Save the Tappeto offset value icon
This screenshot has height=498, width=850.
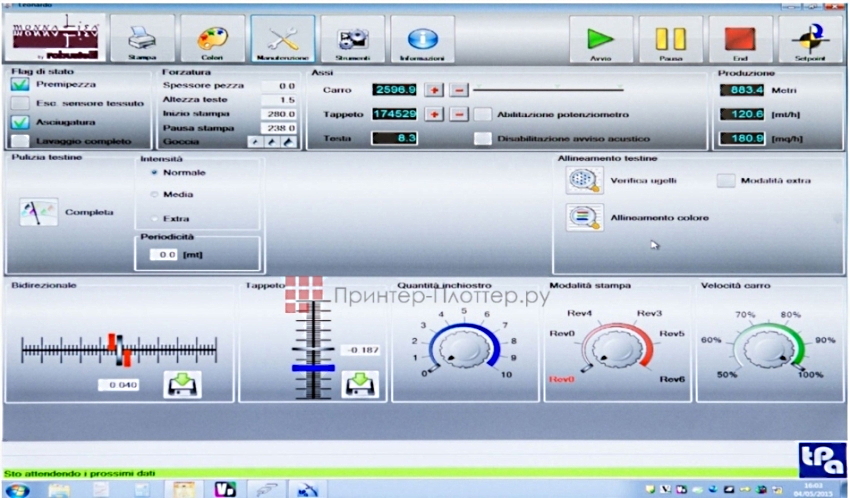(358, 384)
